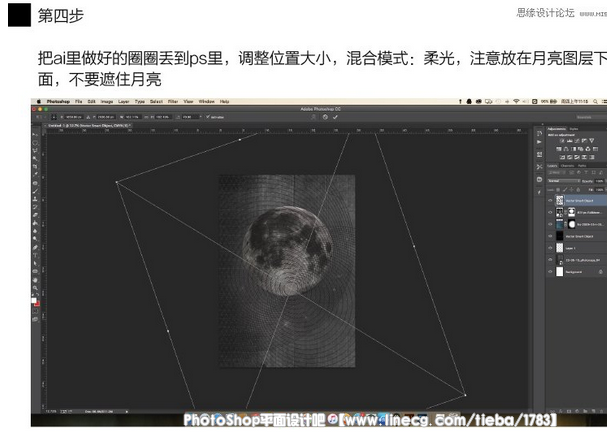Viewport: 607px width, 437px height.
Task: Select the Eraser tool
Action: tap(35, 215)
